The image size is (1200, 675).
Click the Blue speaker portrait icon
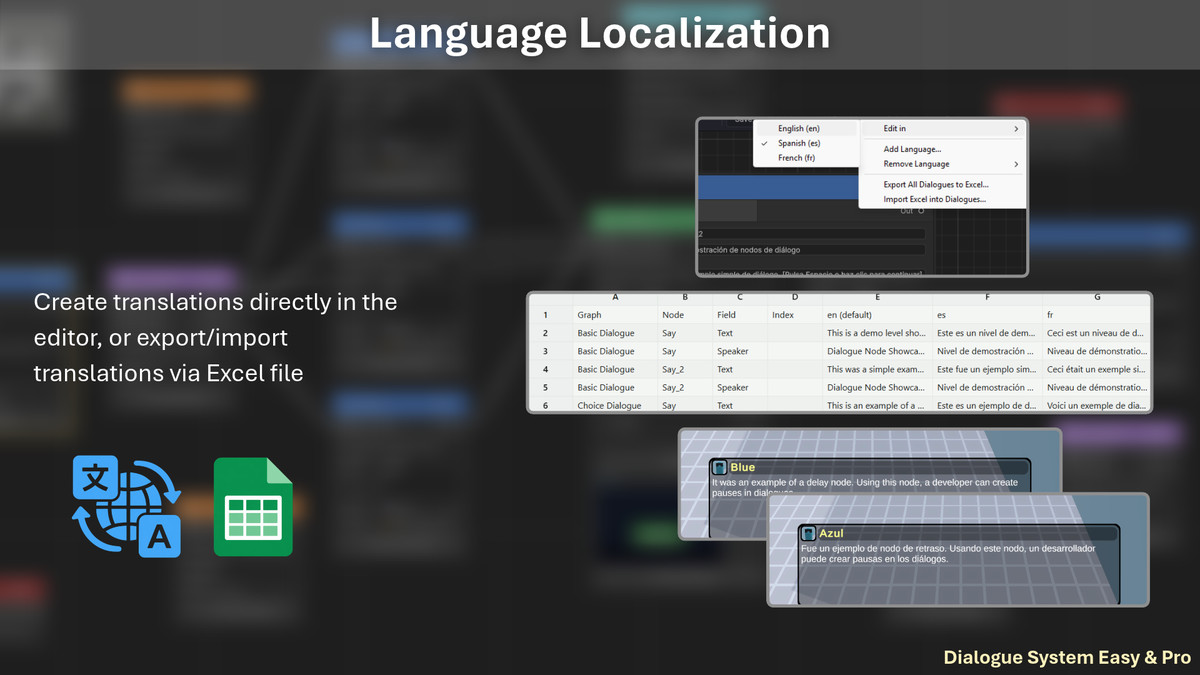(720, 467)
